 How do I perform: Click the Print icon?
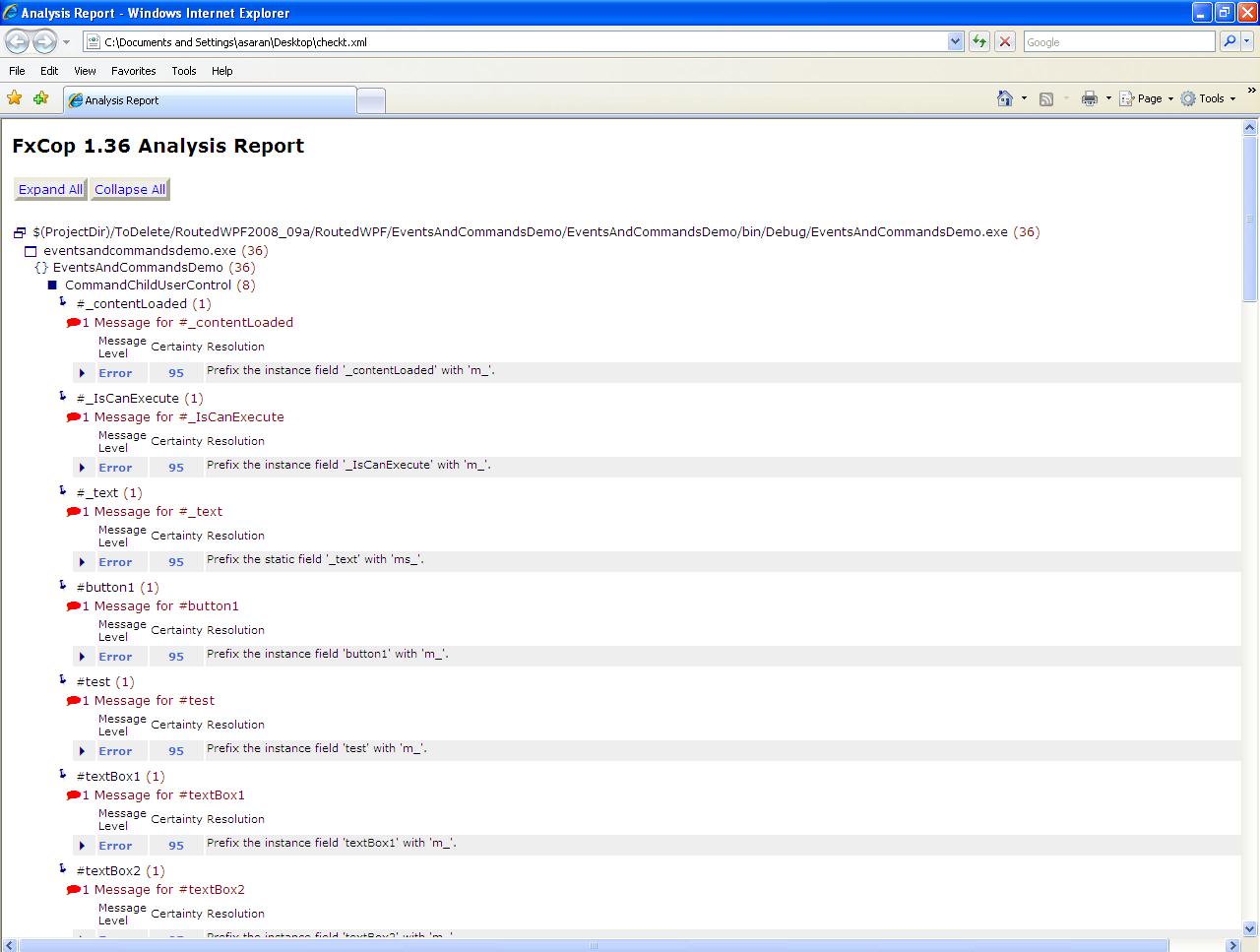coord(1090,98)
